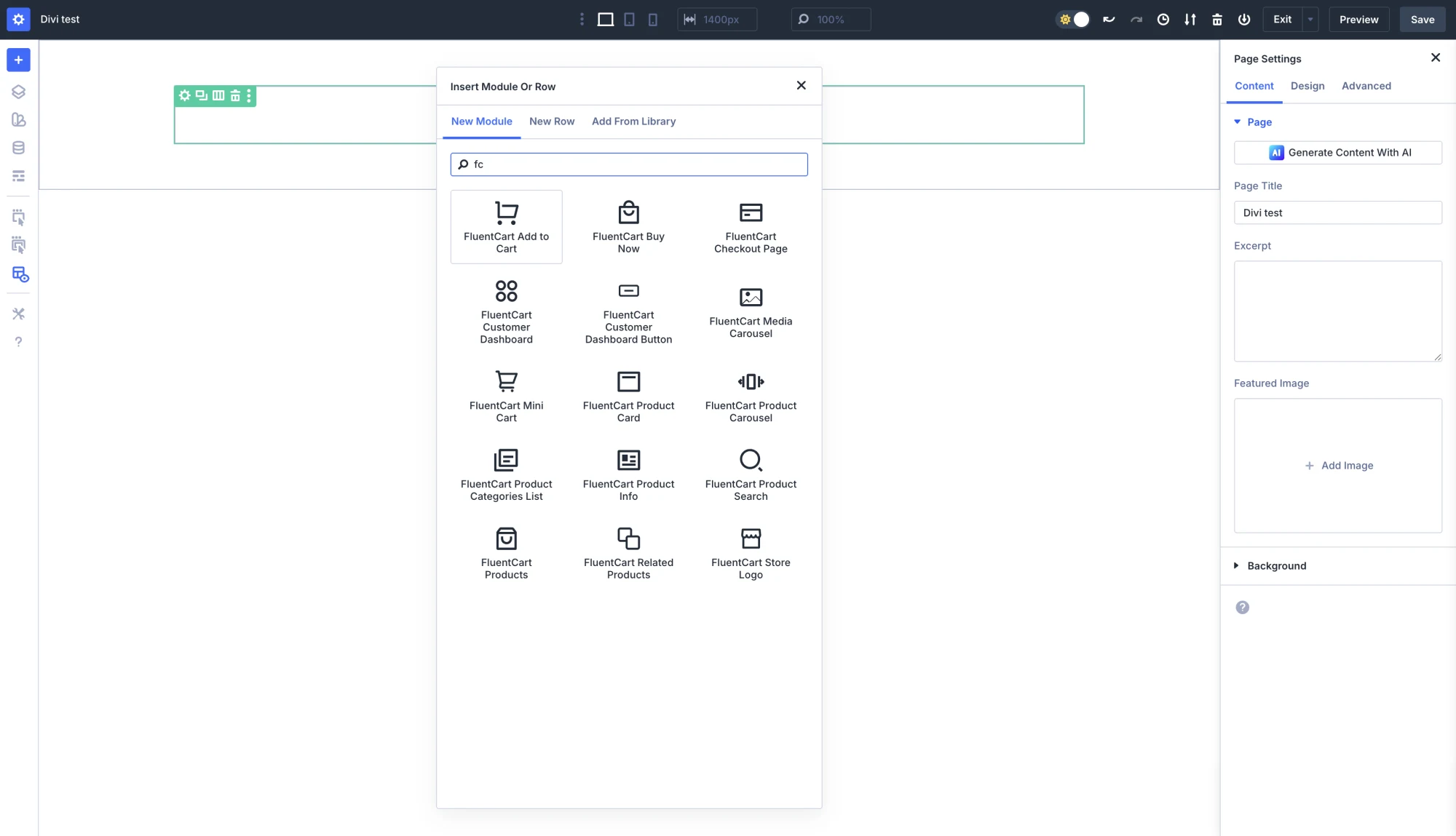Switch to Add From Library tab
Viewport: 1456px width, 836px height.
point(633,122)
